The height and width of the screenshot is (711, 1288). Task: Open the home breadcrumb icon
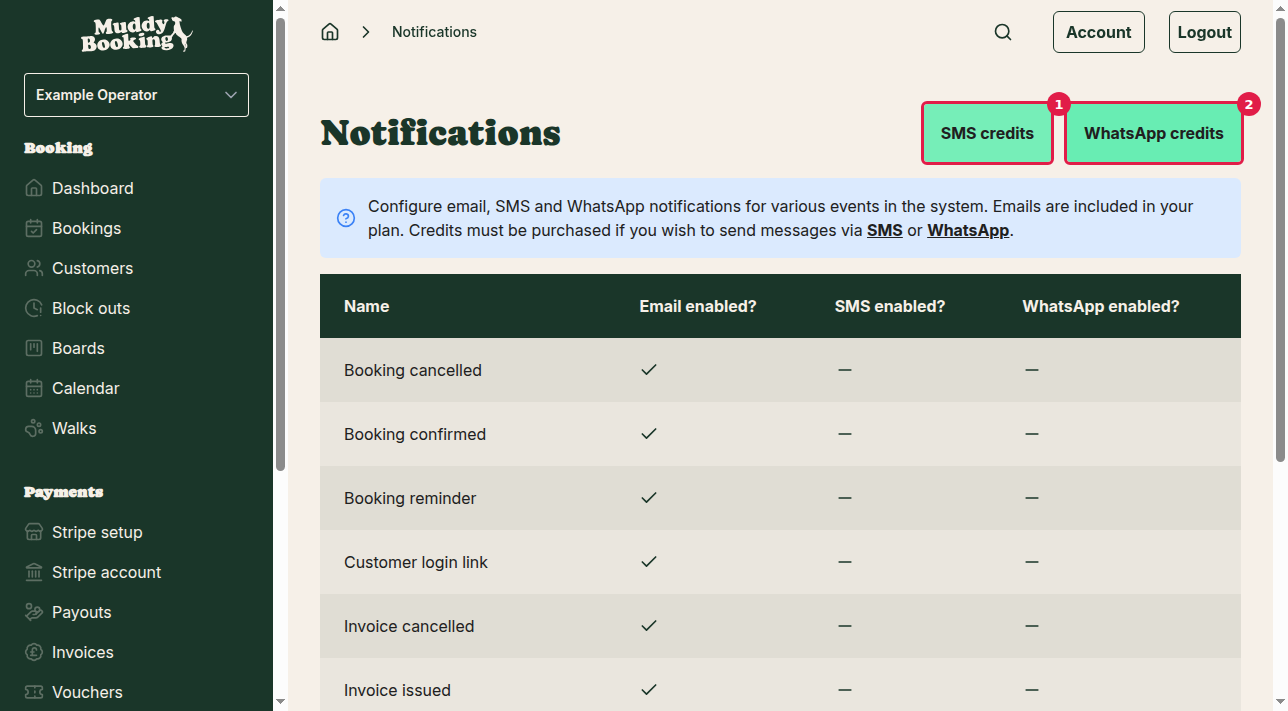pyautogui.click(x=330, y=31)
